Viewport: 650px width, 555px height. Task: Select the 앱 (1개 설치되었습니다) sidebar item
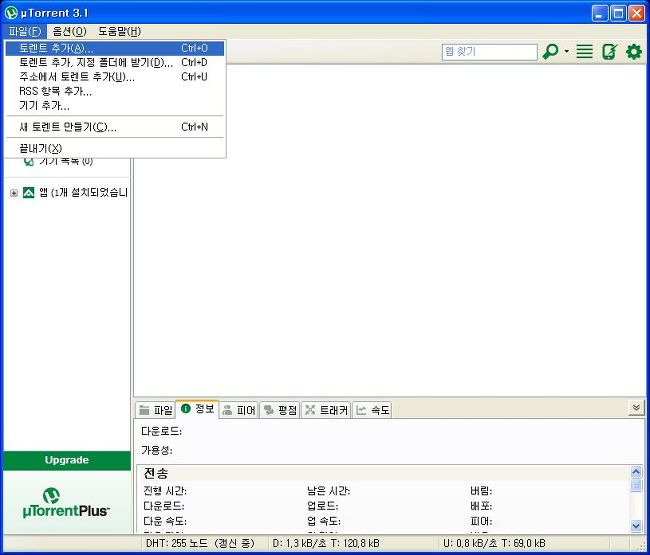[83, 192]
